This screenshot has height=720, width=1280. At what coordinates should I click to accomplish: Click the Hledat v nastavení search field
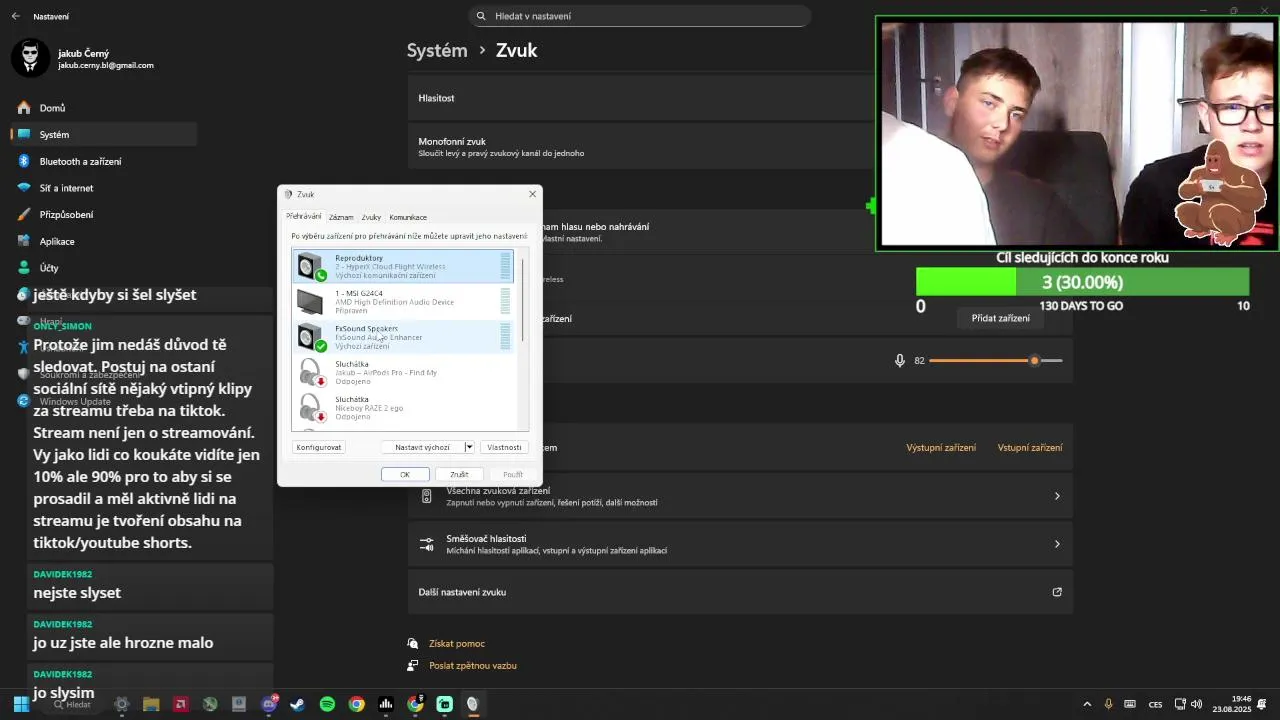click(x=640, y=16)
